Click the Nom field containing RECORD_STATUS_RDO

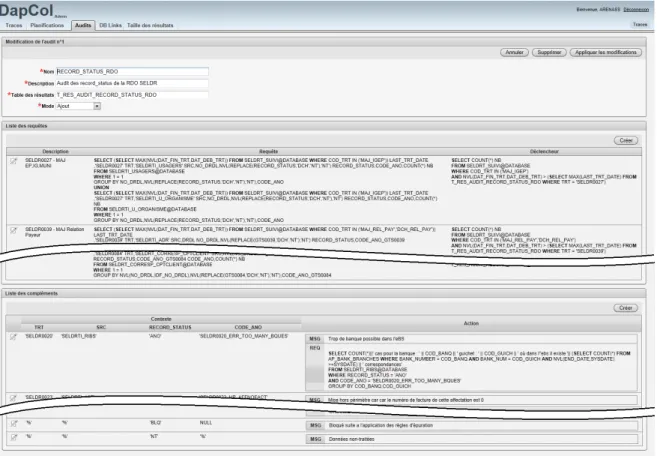point(132,72)
